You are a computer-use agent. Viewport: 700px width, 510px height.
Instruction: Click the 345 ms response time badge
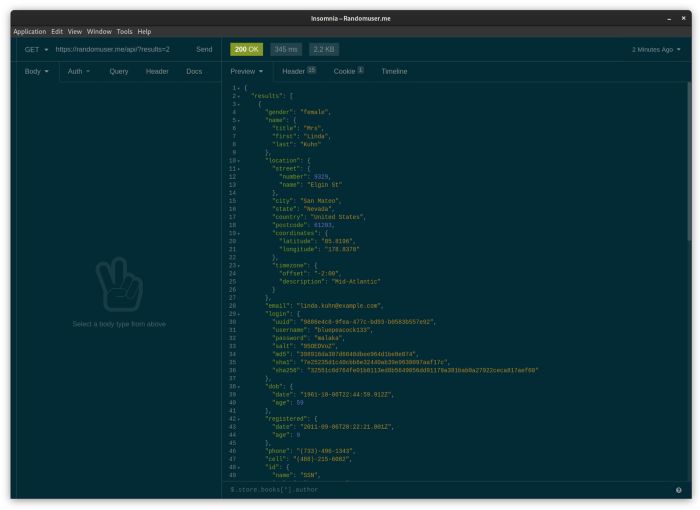[x=286, y=50]
